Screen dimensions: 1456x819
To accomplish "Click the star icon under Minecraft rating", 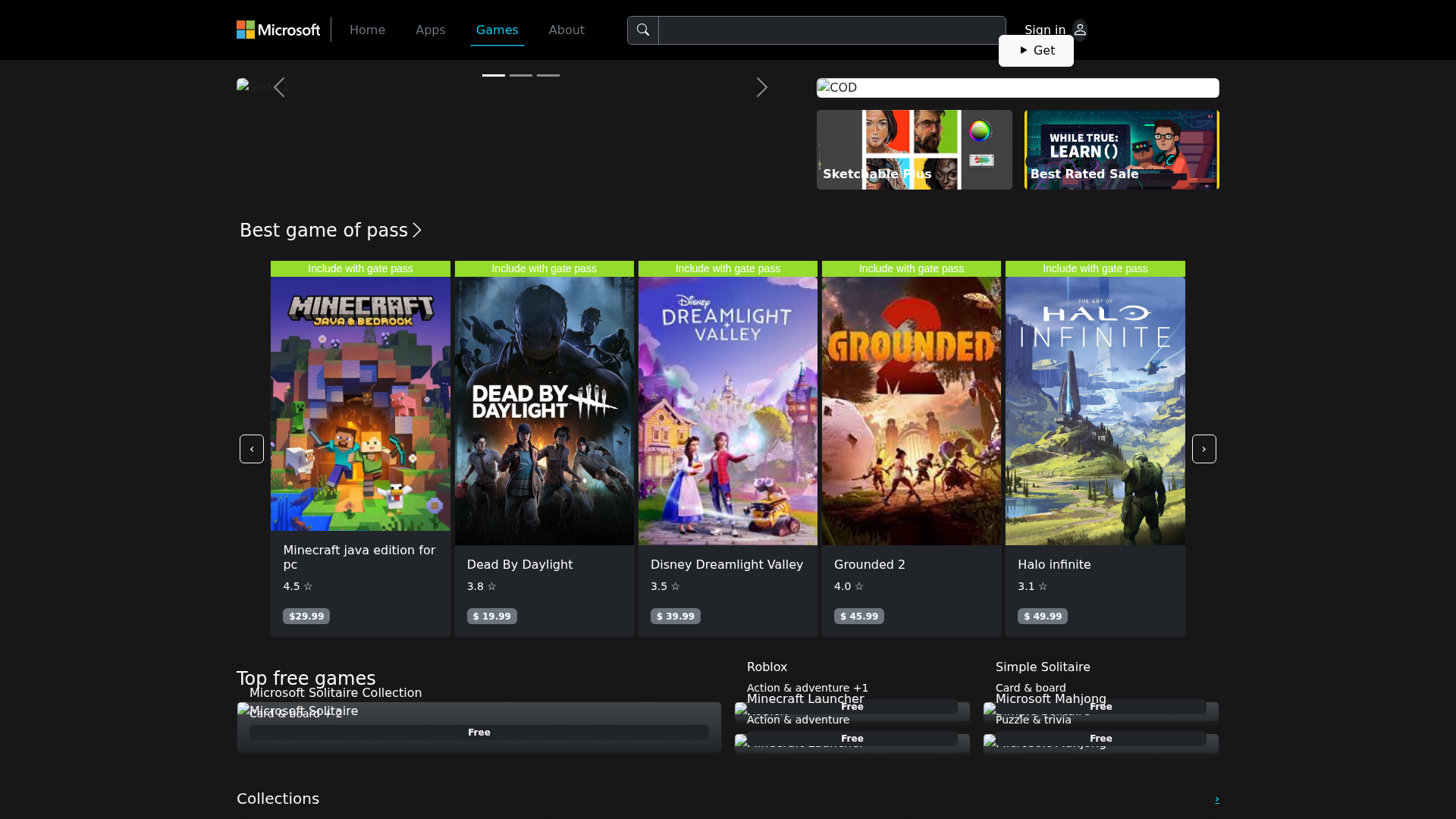I will [x=308, y=586].
